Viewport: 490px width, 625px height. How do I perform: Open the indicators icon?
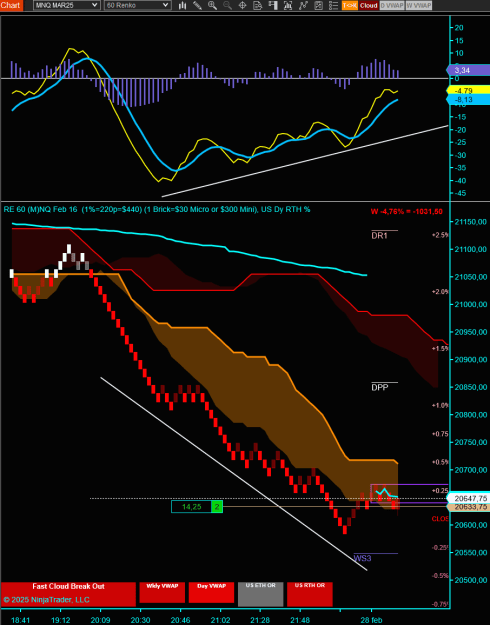pyautogui.click(x=303, y=5)
